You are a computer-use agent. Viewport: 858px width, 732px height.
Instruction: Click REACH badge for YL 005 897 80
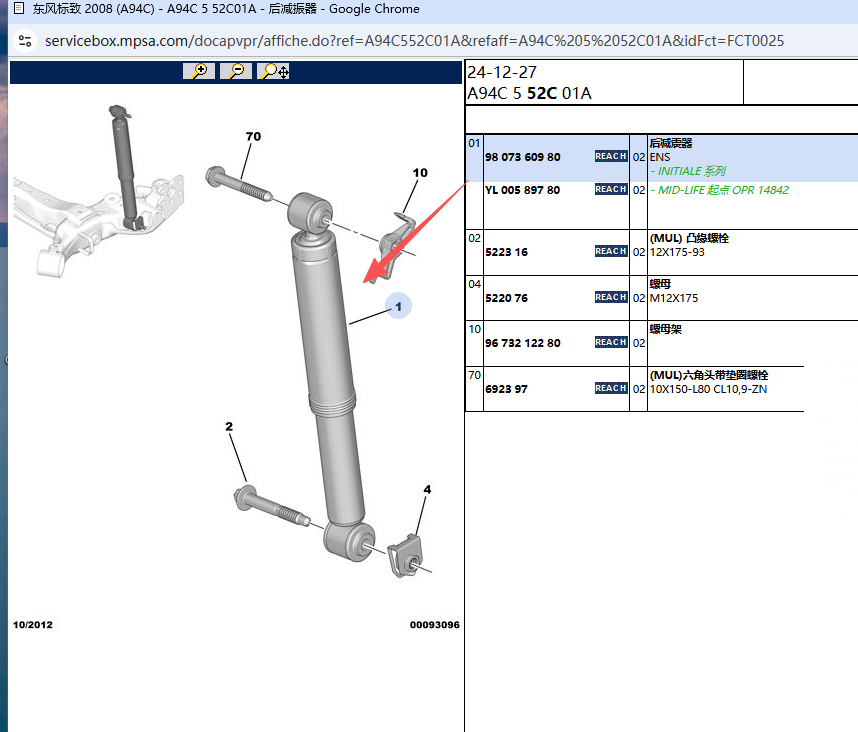tap(611, 189)
